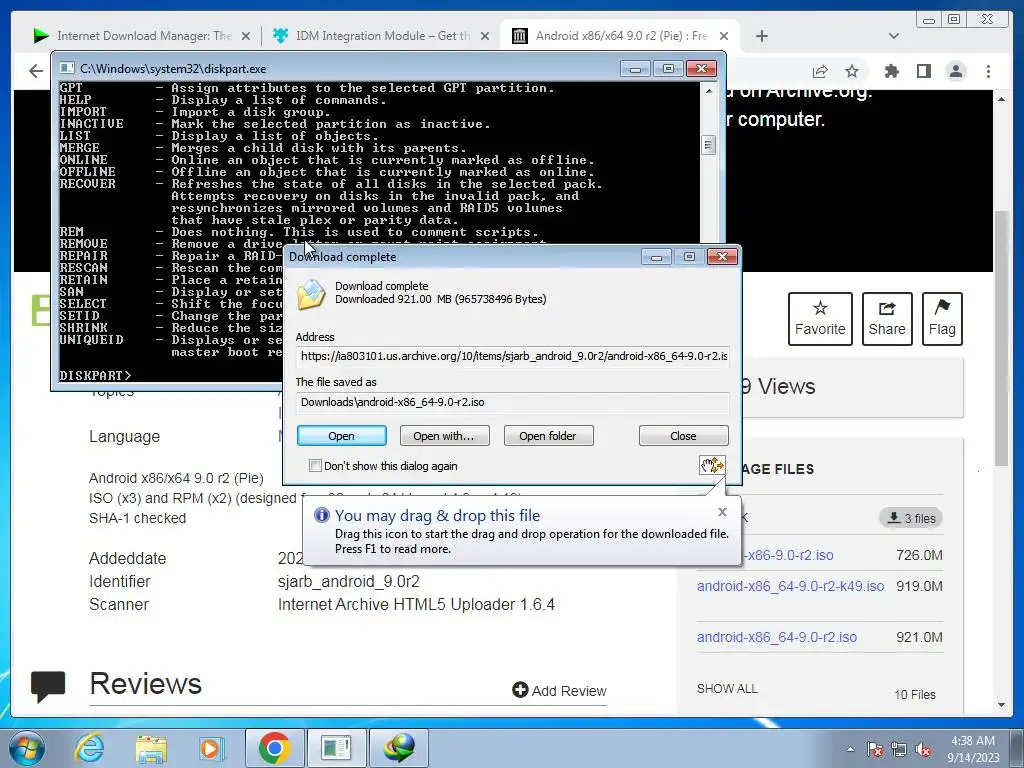Viewport: 1024px width, 768px height.
Task: Click the share page icon in Chrome toolbar
Action: pos(820,71)
